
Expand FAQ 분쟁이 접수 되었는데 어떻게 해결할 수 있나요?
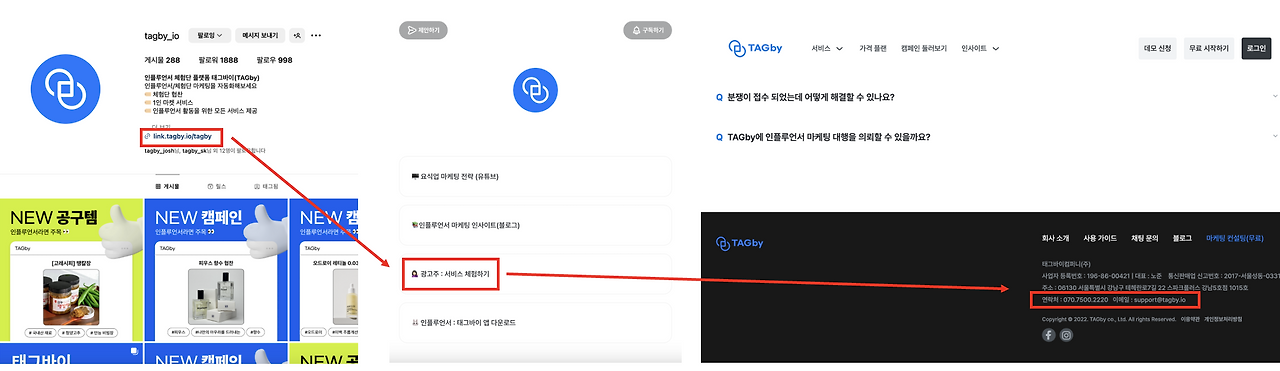(x=997, y=97)
